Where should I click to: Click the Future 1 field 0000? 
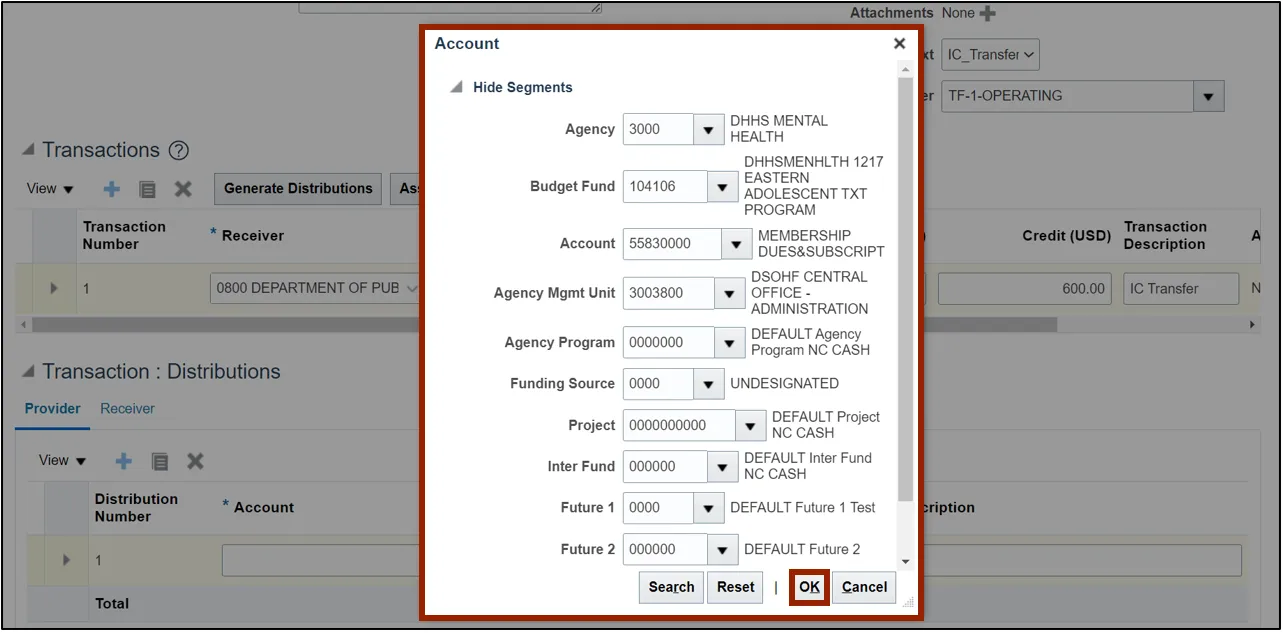(x=658, y=508)
